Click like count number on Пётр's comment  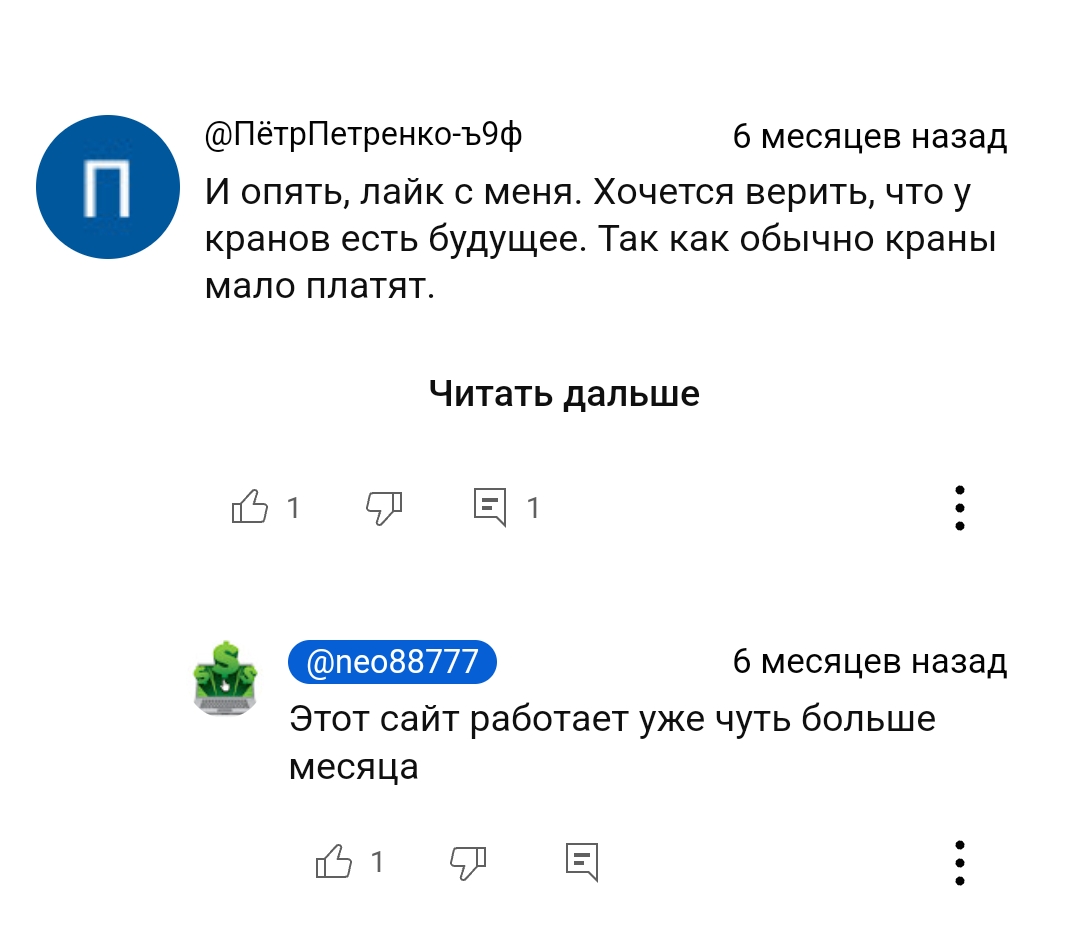293,509
